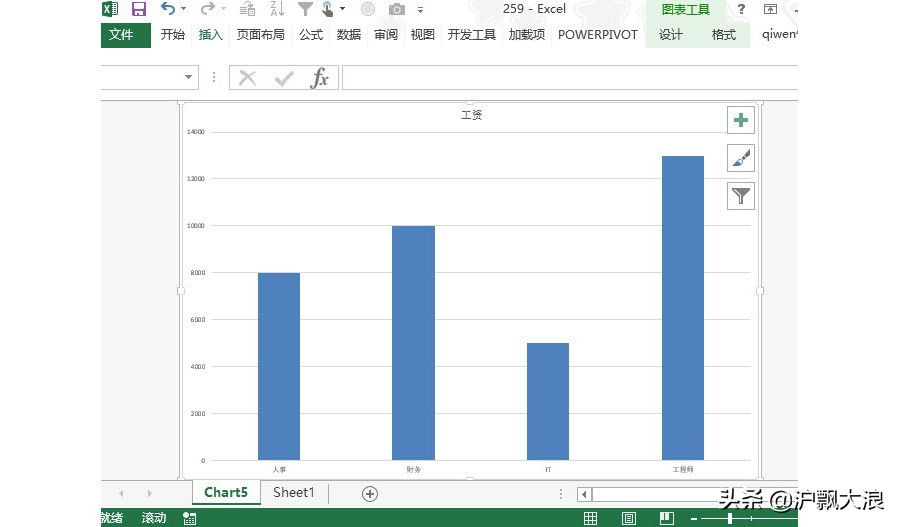Click the Save icon in quick access toolbar
This screenshot has height=527, width=900.
139,9
